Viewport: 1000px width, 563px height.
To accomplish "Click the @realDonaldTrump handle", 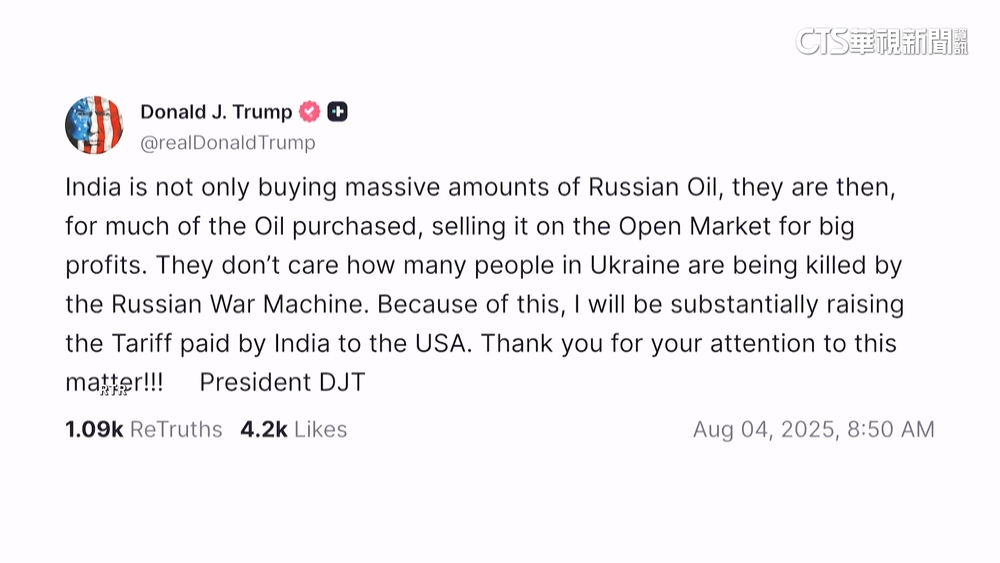I will click(227, 143).
